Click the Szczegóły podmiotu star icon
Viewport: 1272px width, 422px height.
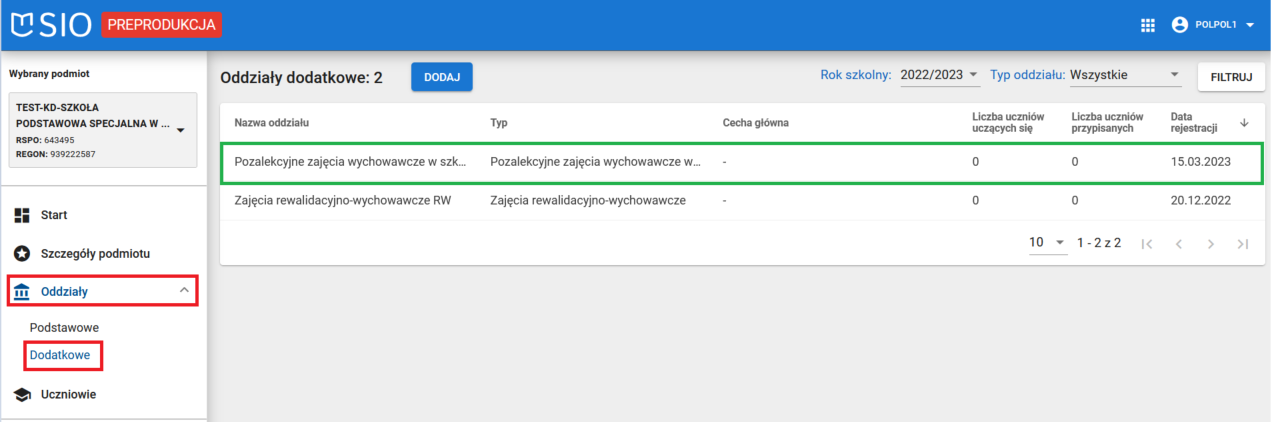[22, 253]
